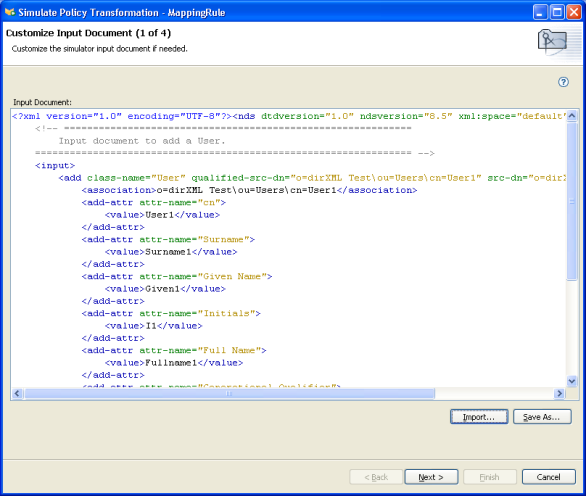586x496 pixels.
Task: Click the vertical scrollbar thumb
Action: tap(571, 201)
